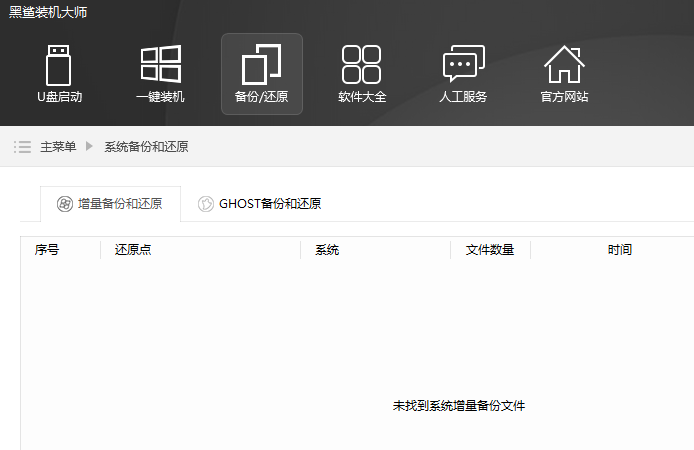Go back to 主菜单 in the breadcrumb

click(58, 147)
